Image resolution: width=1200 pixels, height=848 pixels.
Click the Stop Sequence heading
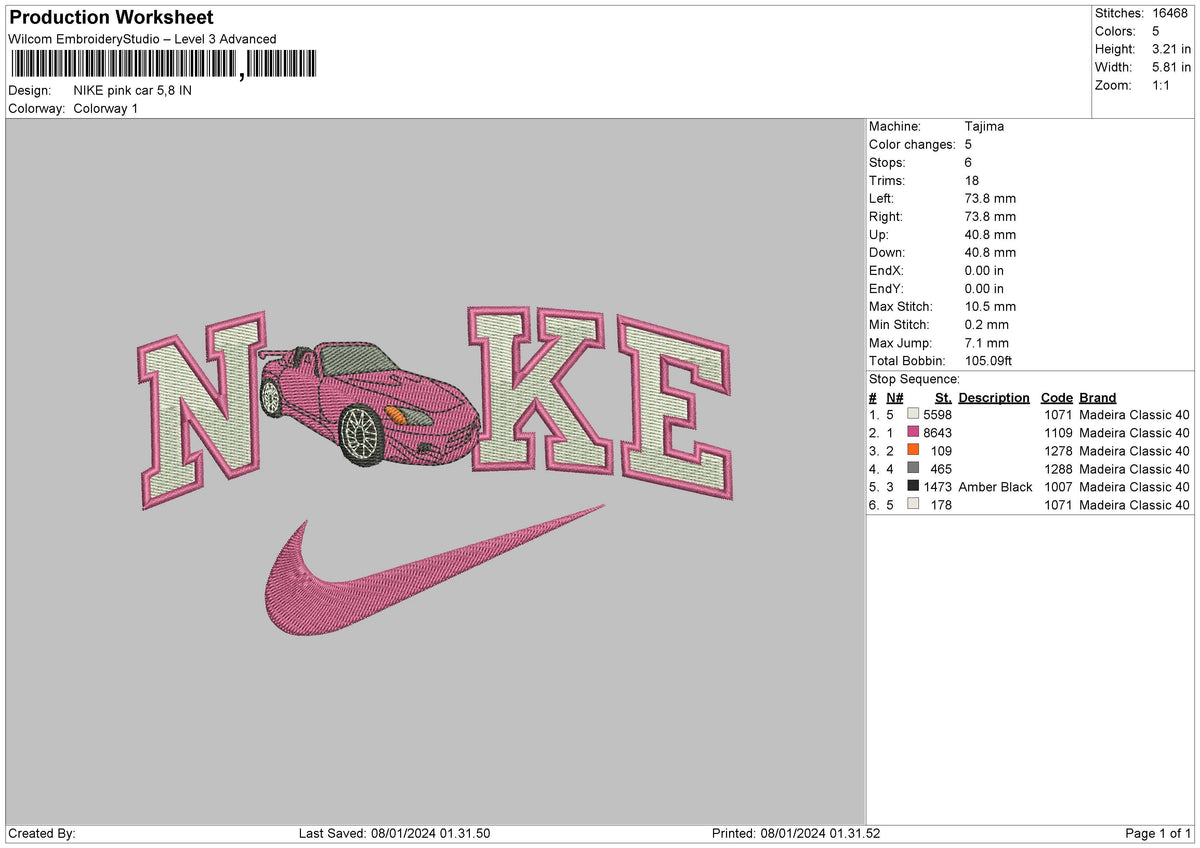click(914, 379)
